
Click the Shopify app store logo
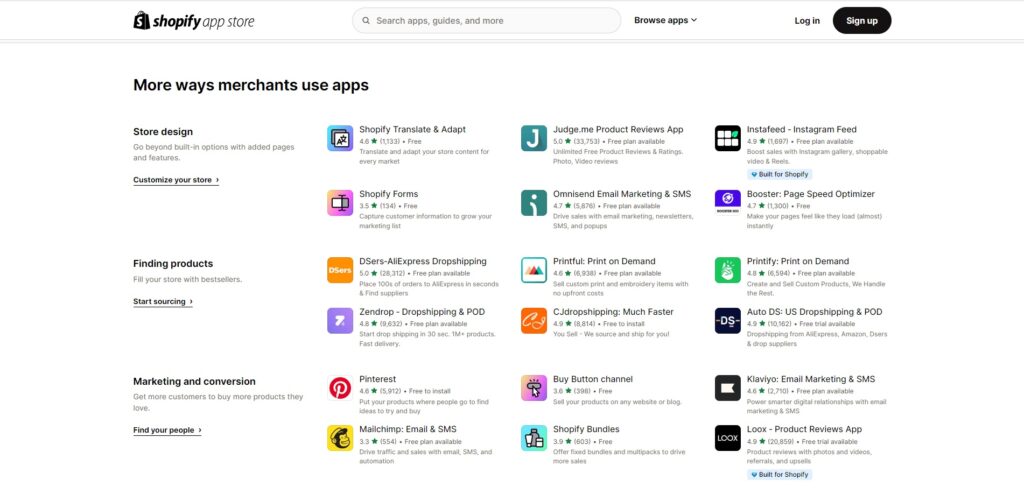coord(194,20)
